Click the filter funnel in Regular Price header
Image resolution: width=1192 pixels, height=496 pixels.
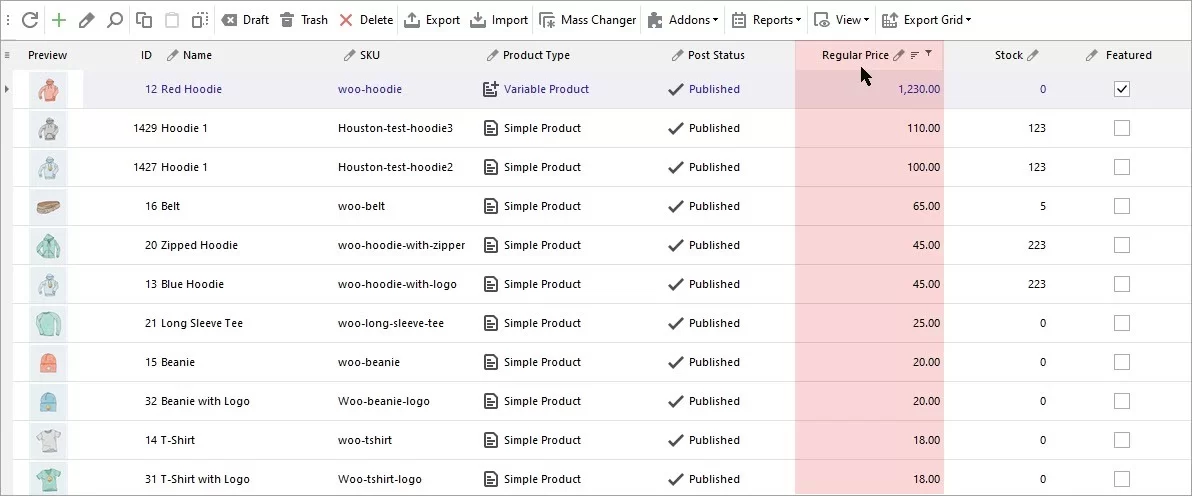pyautogui.click(x=929, y=55)
